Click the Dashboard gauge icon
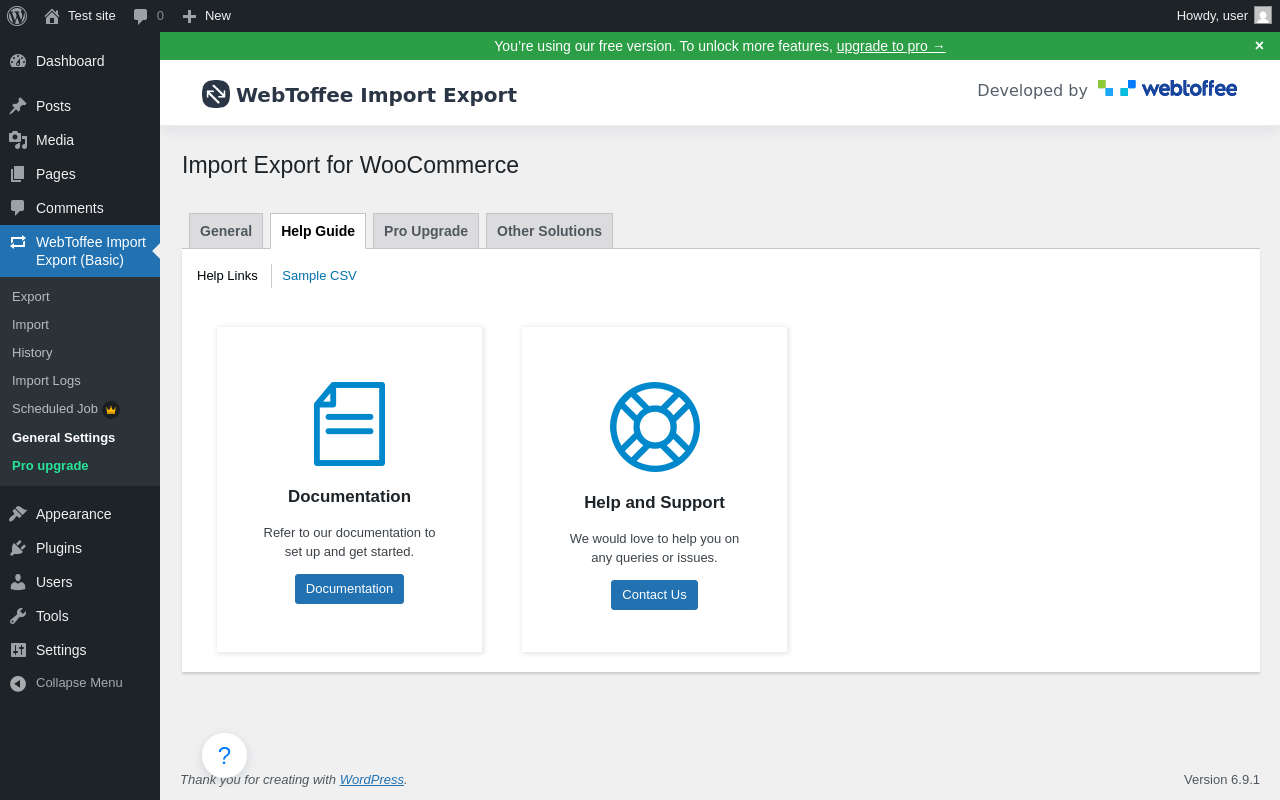The height and width of the screenshot is (800, 1280). click(x=18, y=61)
